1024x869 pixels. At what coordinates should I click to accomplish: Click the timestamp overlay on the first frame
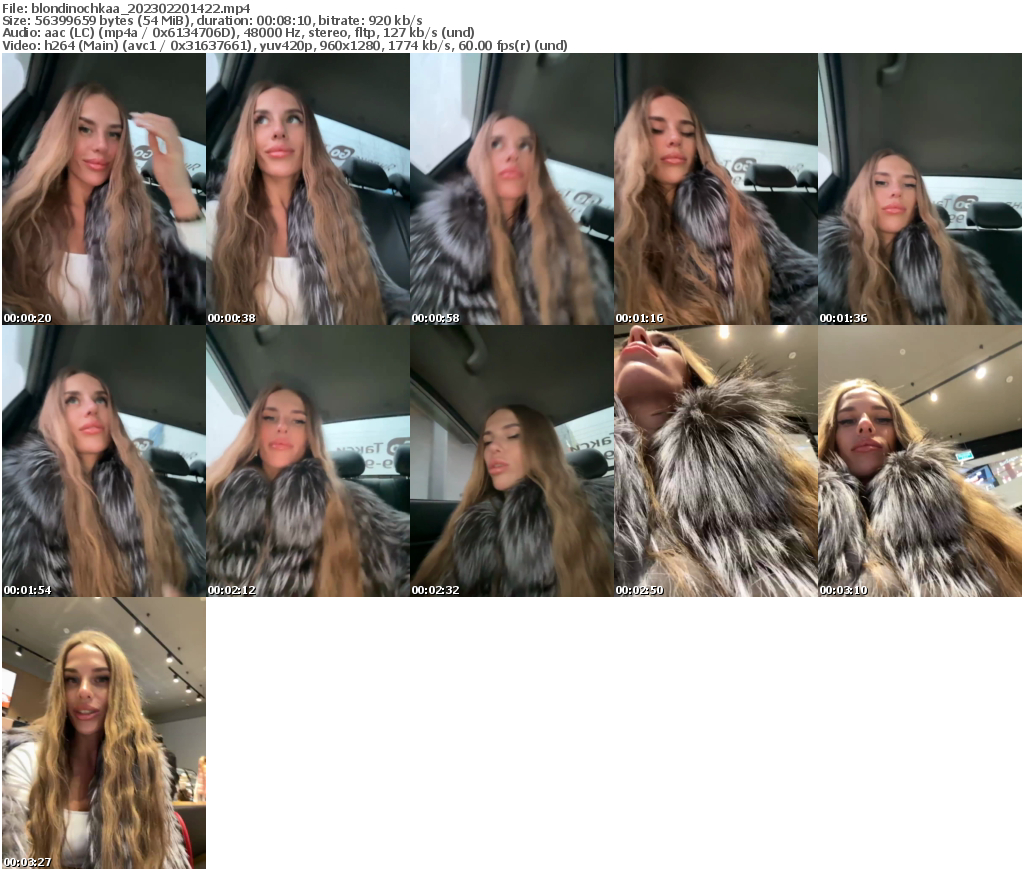point(25,316)
